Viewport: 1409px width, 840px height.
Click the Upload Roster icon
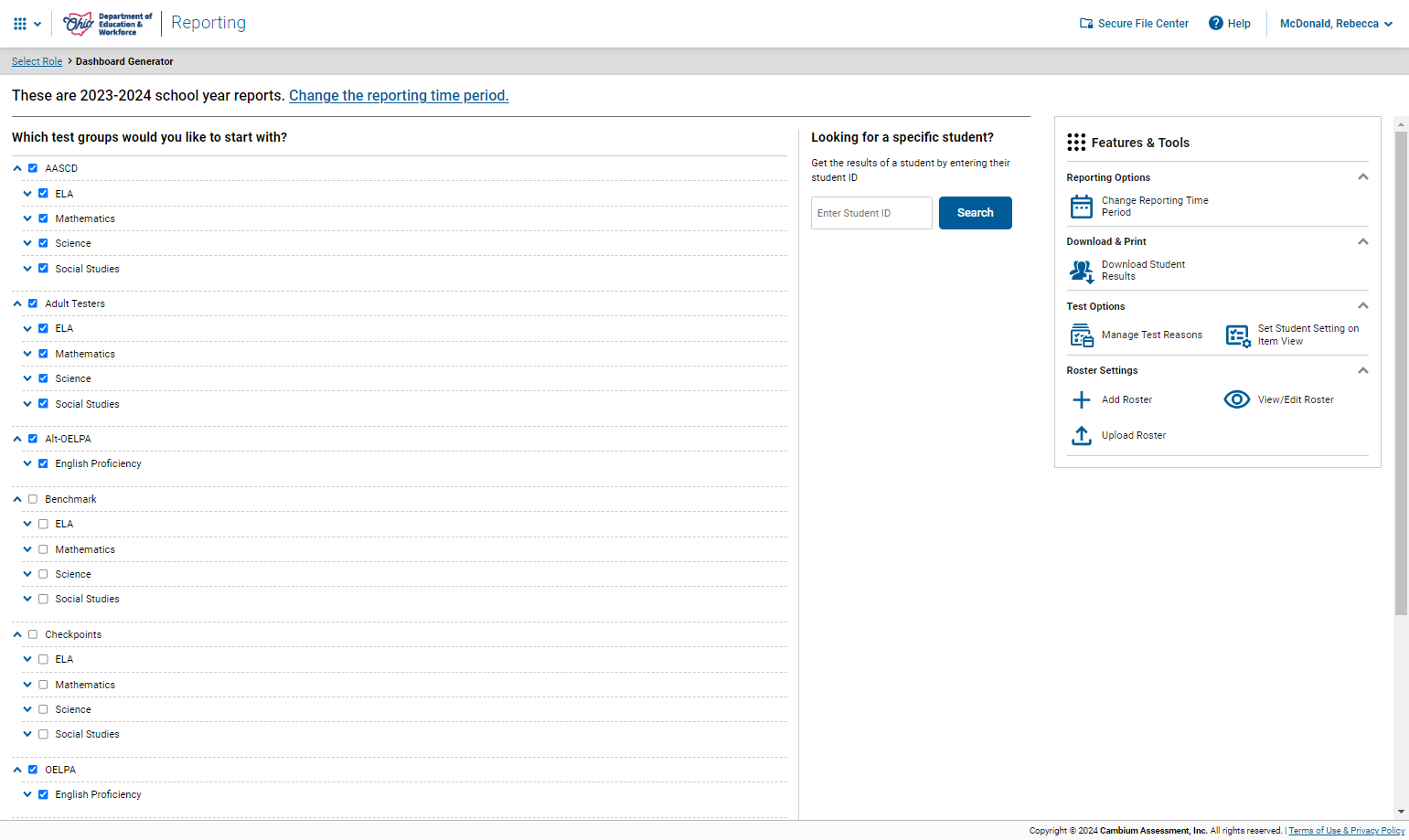(x=1082, y=436)
